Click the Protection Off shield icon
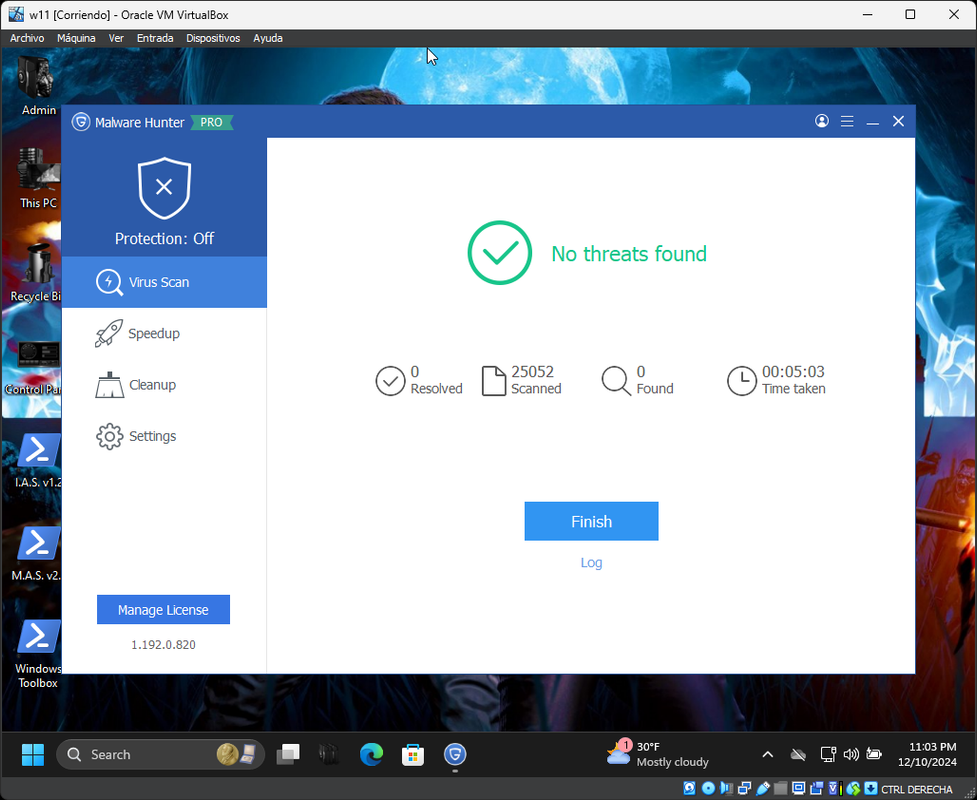The width and height of the screenshot is (977, 800). tap(164, 188)
